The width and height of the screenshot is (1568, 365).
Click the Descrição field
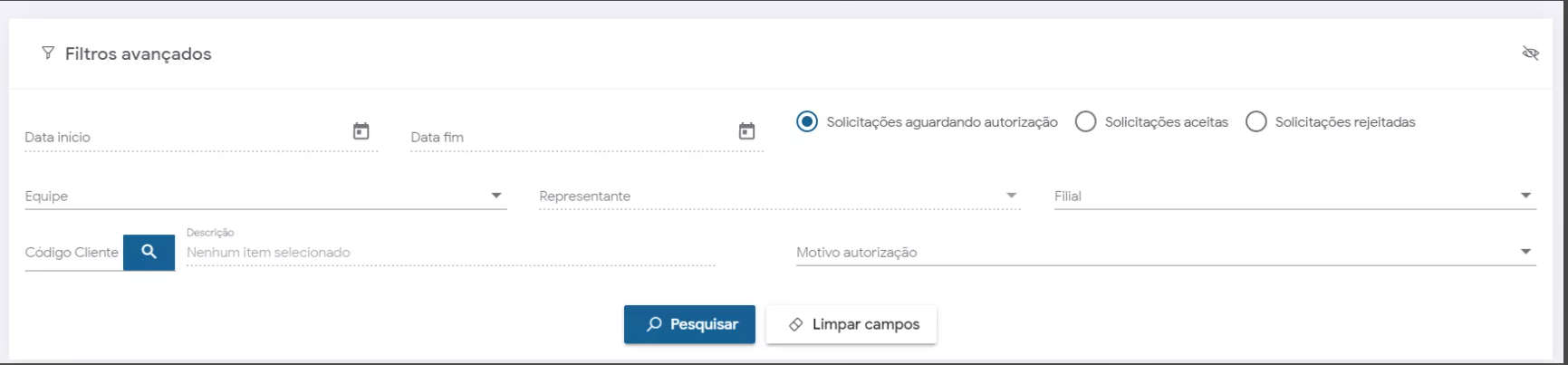coord(450,253)
